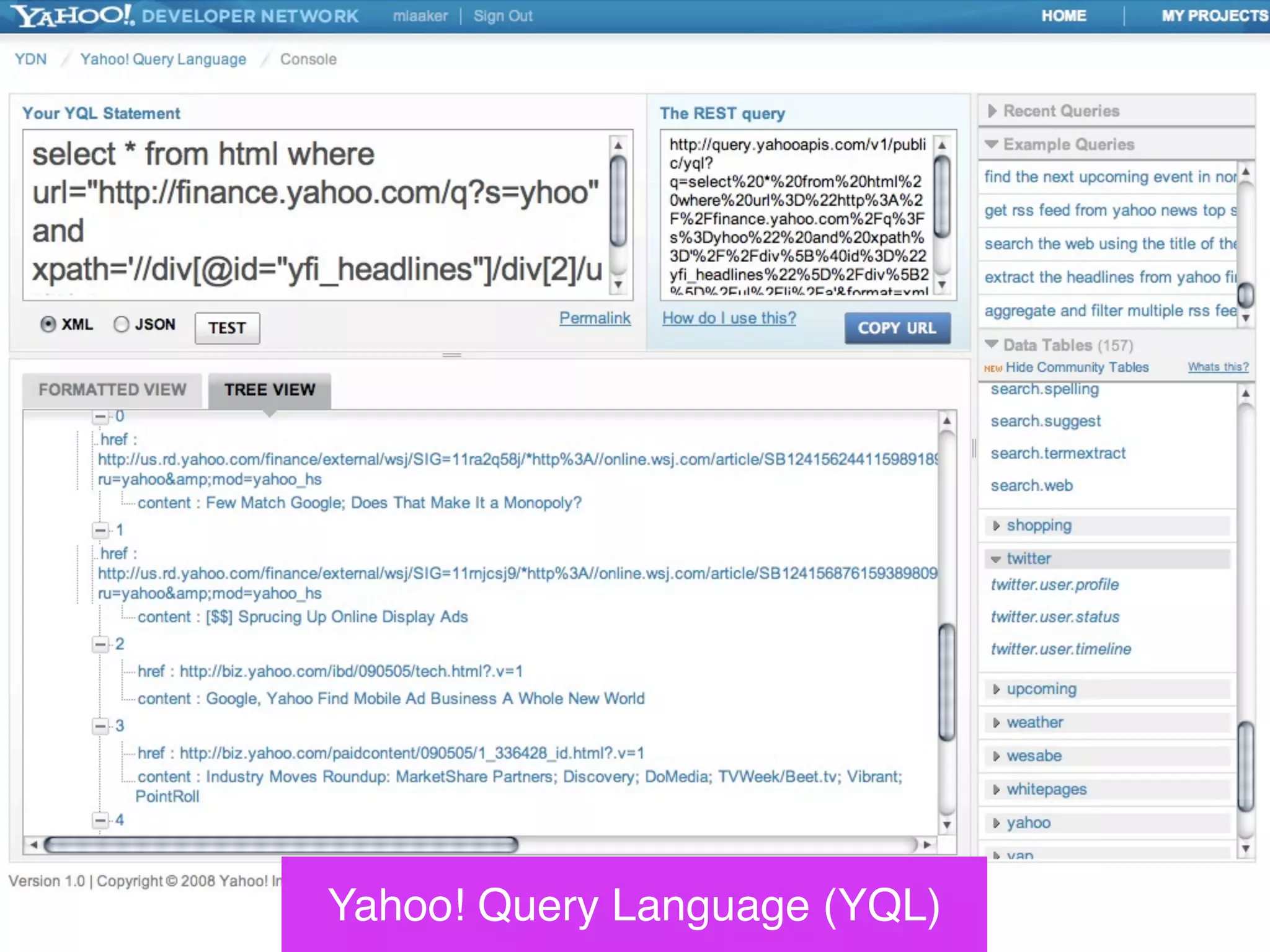Collapse tree node 2 minus icon
This screenshot has width=1270, height=952.
tap(100, 645)
